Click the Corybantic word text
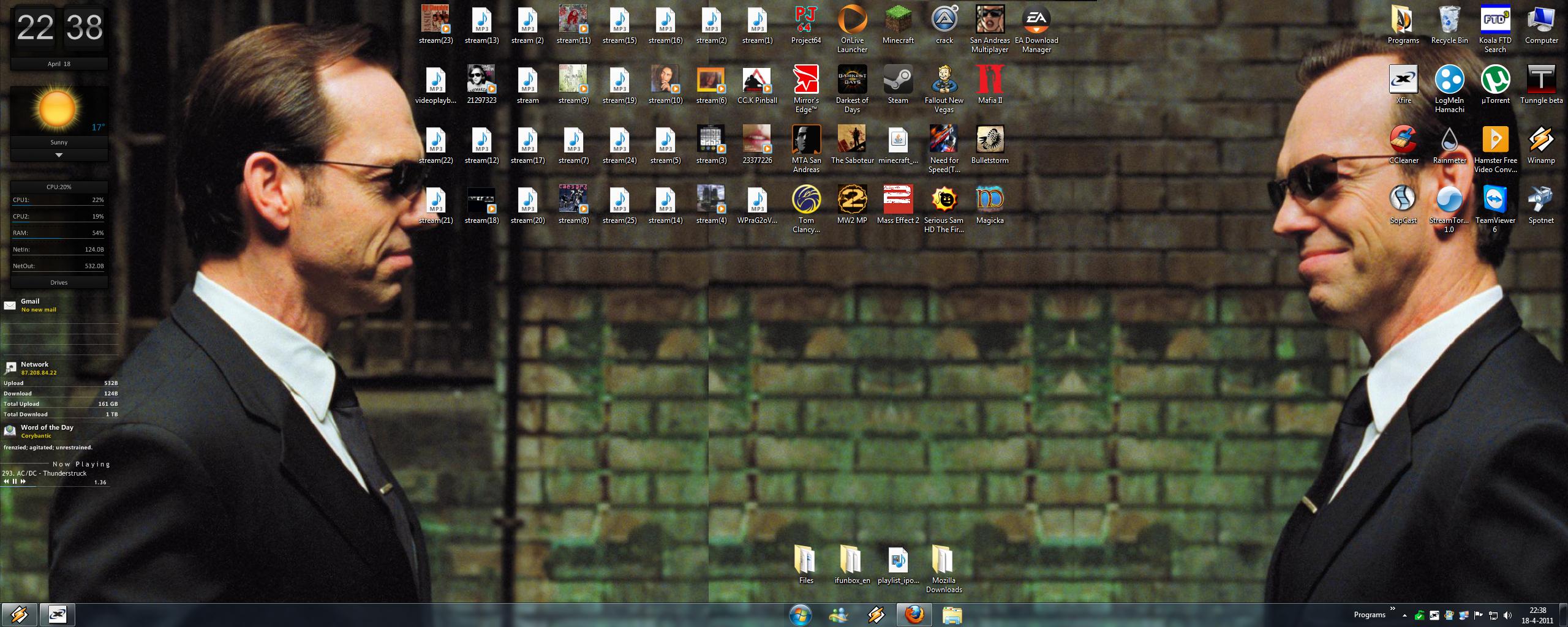Image resolution: width=1568 pixels, height=627 pixels. [36, 436]
